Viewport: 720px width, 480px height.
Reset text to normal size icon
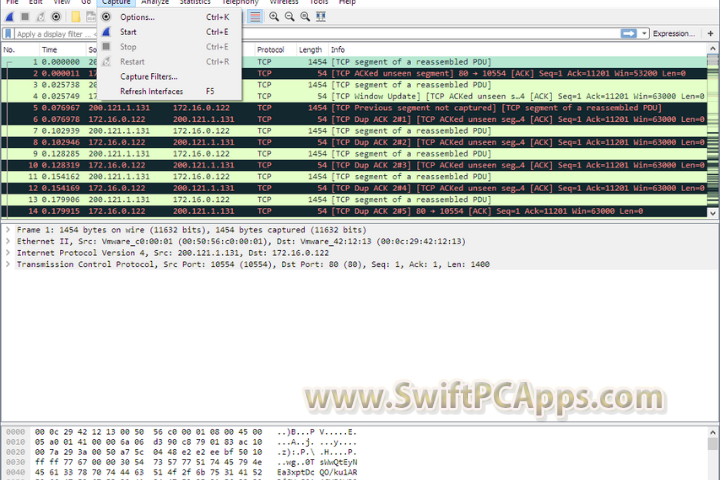click(x=305, y=17)
